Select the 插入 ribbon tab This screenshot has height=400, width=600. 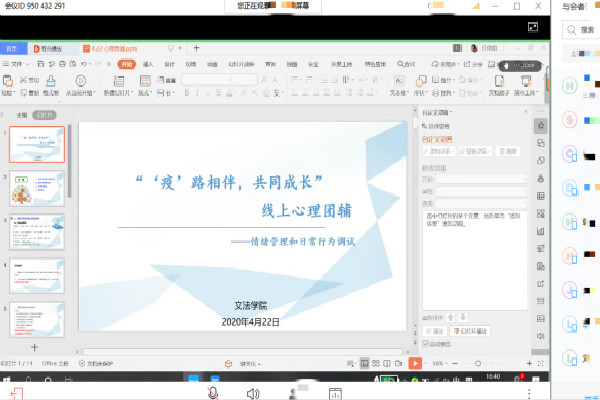pos(147,63)
